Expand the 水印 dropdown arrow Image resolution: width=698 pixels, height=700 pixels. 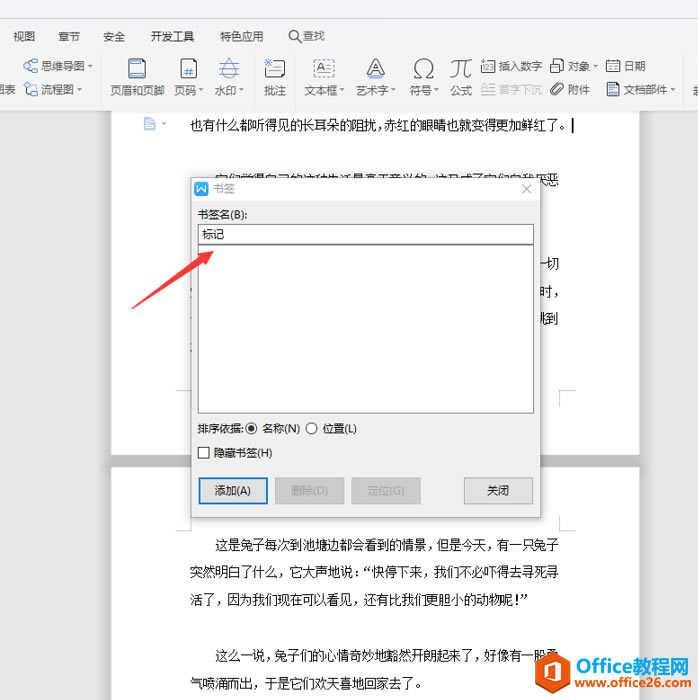click(x=241, y=90)
